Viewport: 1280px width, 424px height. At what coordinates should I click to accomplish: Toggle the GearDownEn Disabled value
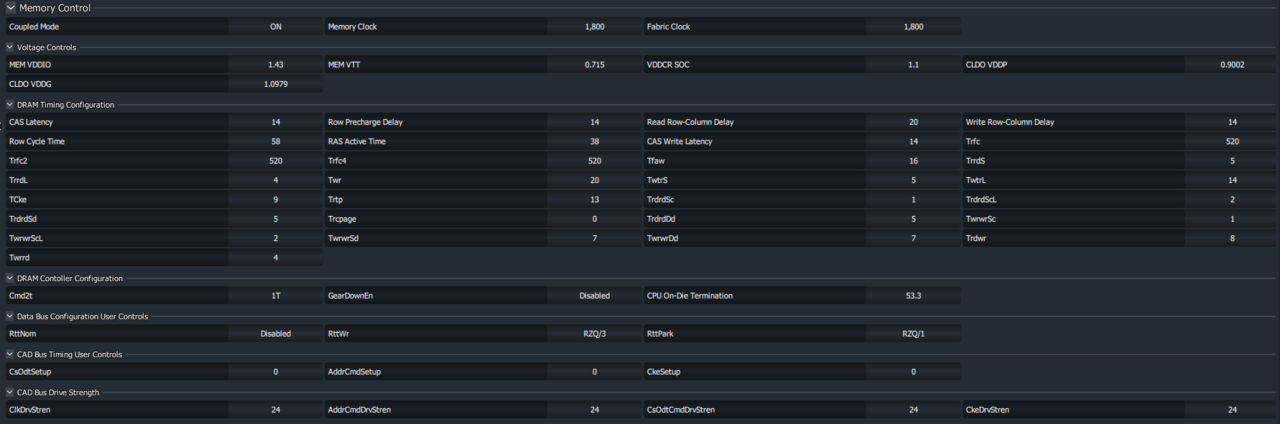point(594,296)
